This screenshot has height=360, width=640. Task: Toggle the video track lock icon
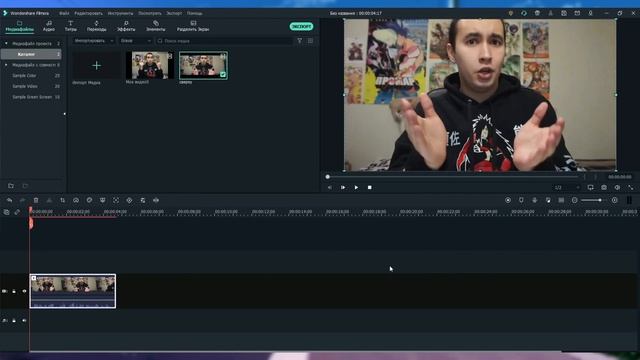(x=14, y=291)
